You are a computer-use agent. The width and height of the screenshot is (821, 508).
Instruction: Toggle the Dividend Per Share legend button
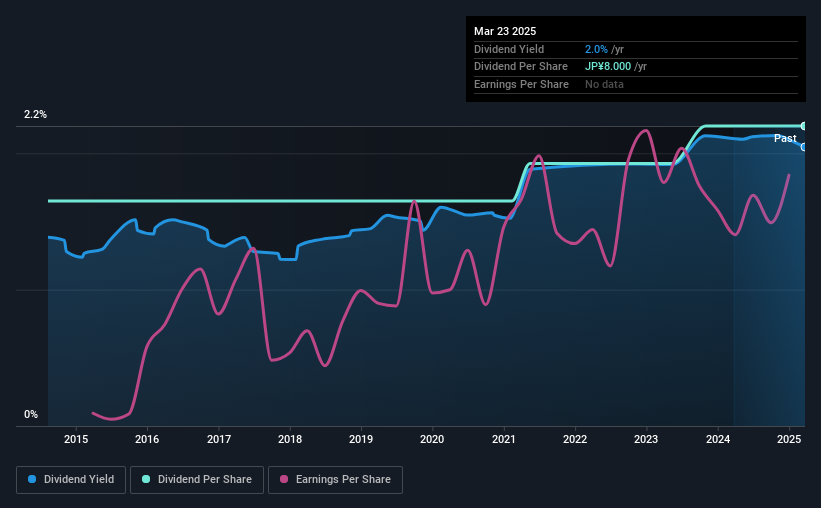pyautogui.click(x=197, y=480)
